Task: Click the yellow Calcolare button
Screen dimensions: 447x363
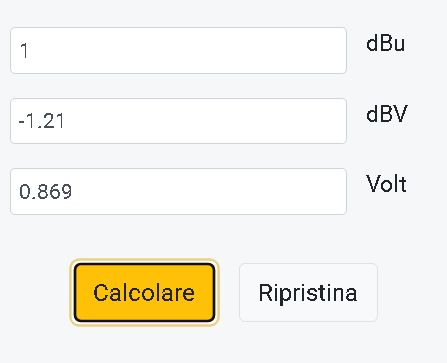Action: (x=144, y=292)
